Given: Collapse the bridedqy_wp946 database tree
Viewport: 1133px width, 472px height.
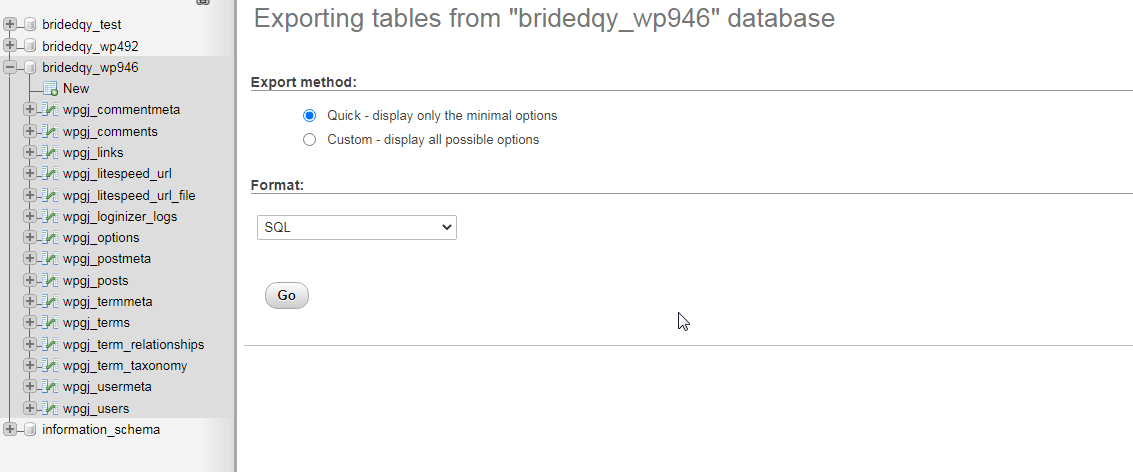Looking at the screenshot, I should pyautogui.click(x=10, y=68).
